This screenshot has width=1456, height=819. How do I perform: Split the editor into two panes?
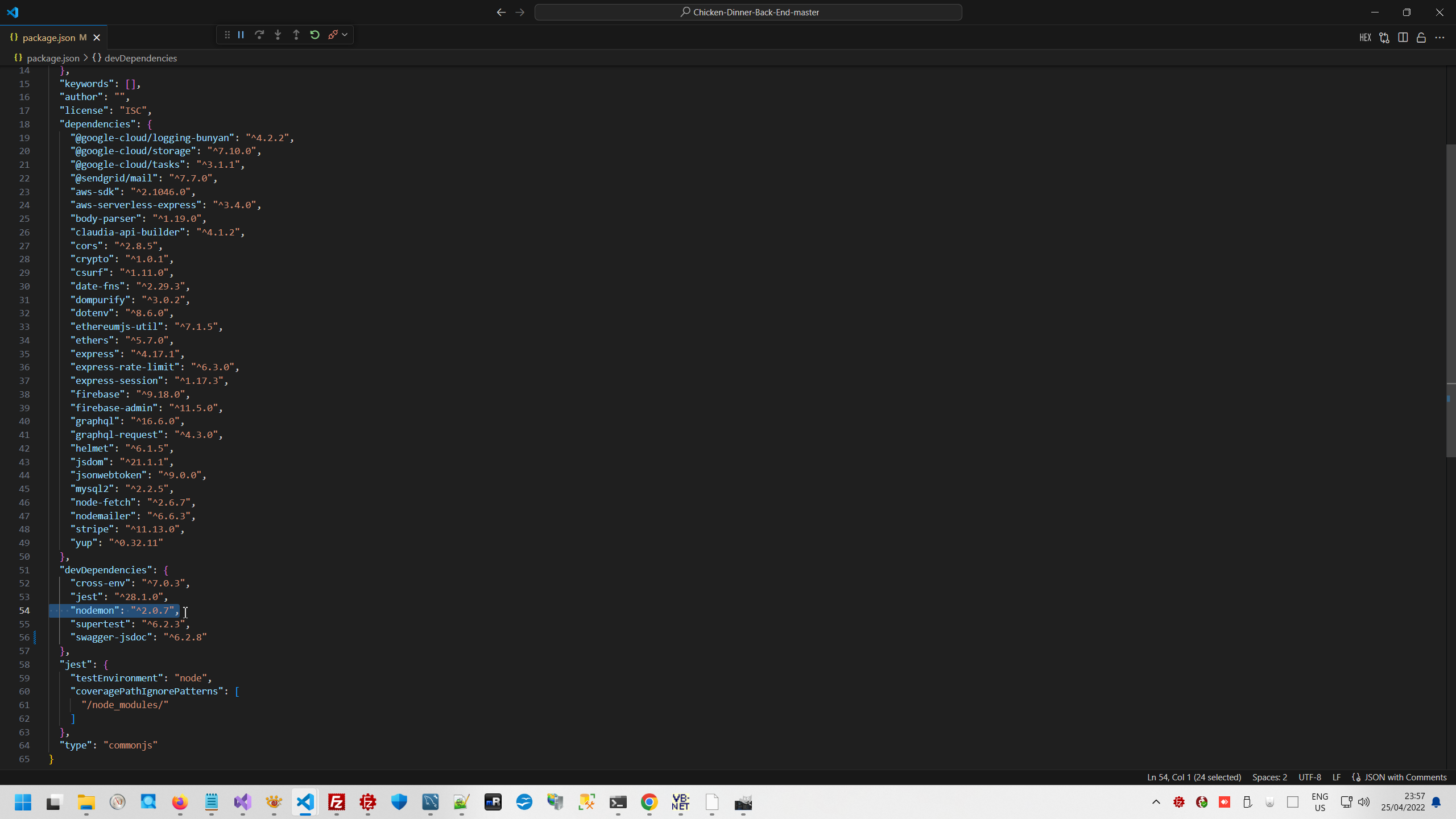1403,38
